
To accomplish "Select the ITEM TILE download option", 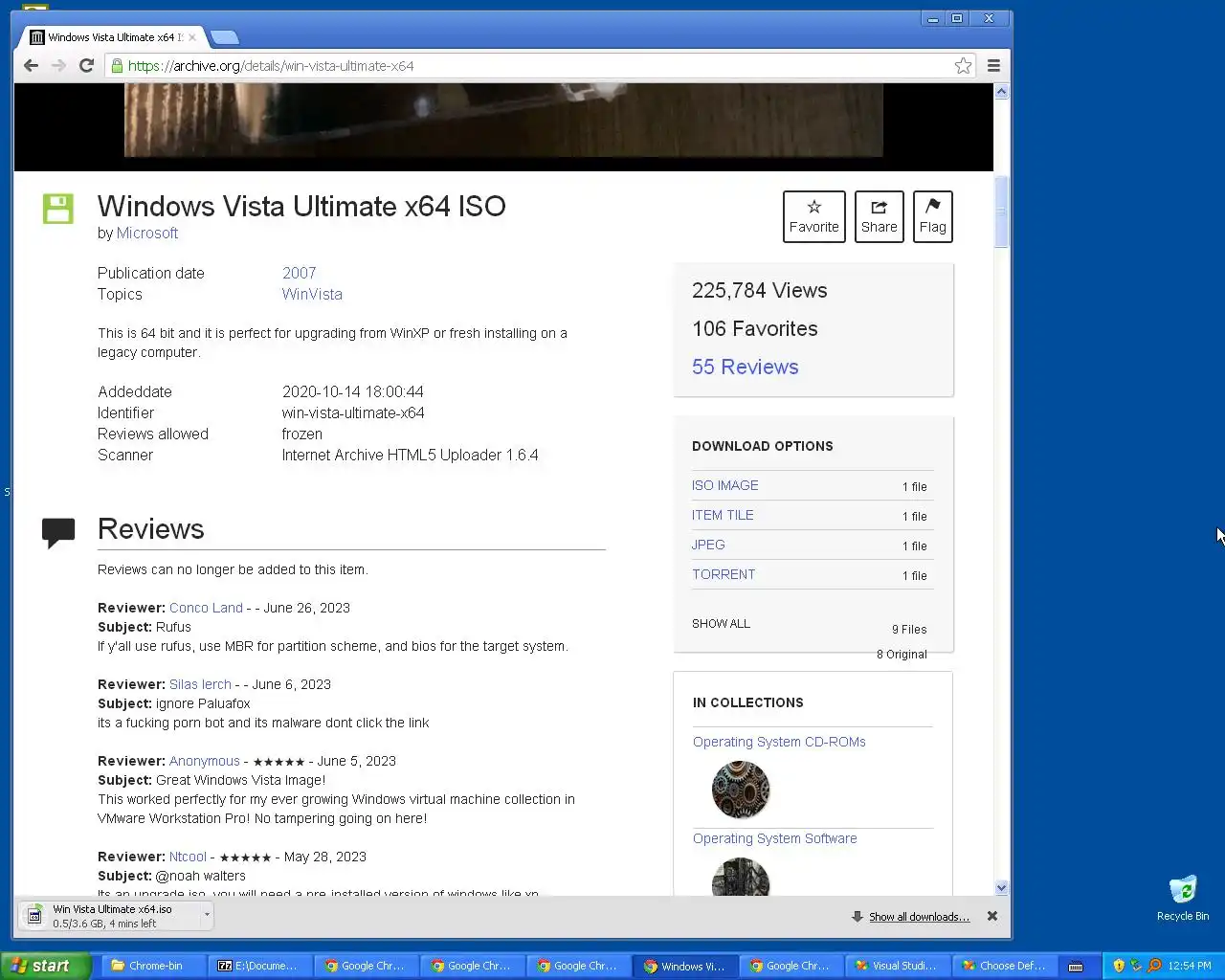I will 723,515.
